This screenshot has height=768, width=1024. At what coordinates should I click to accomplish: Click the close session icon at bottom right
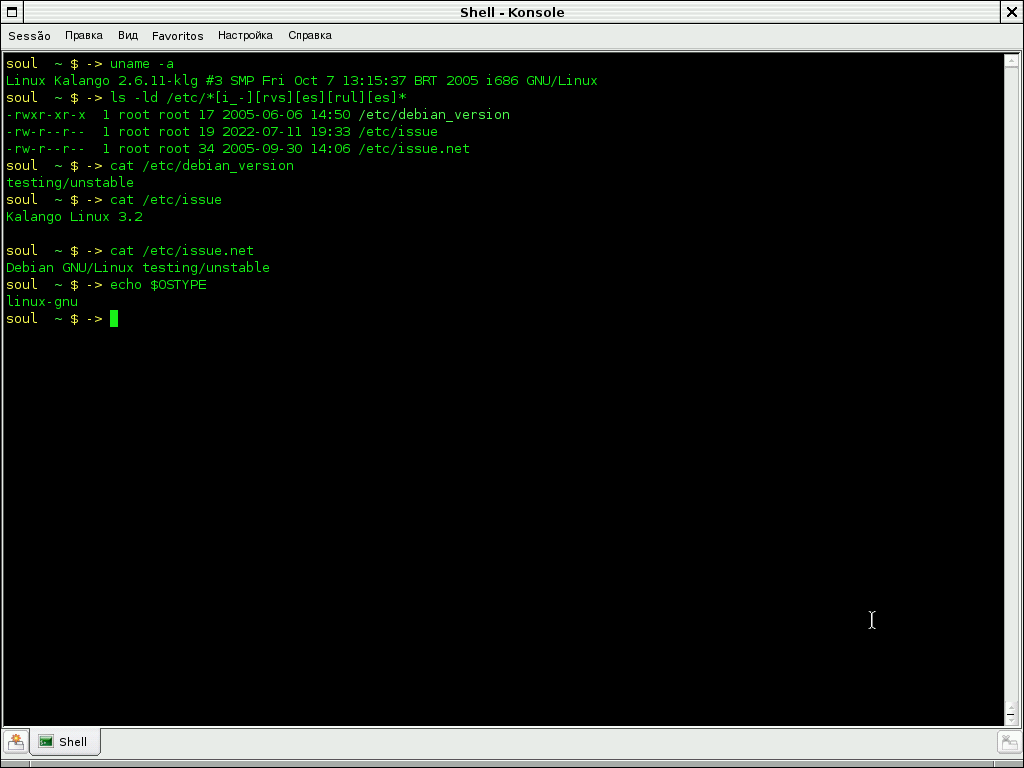1009,742
